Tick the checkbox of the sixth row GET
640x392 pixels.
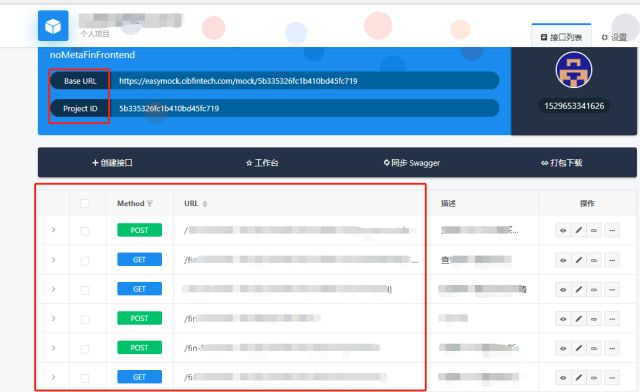tap(84, 378)
